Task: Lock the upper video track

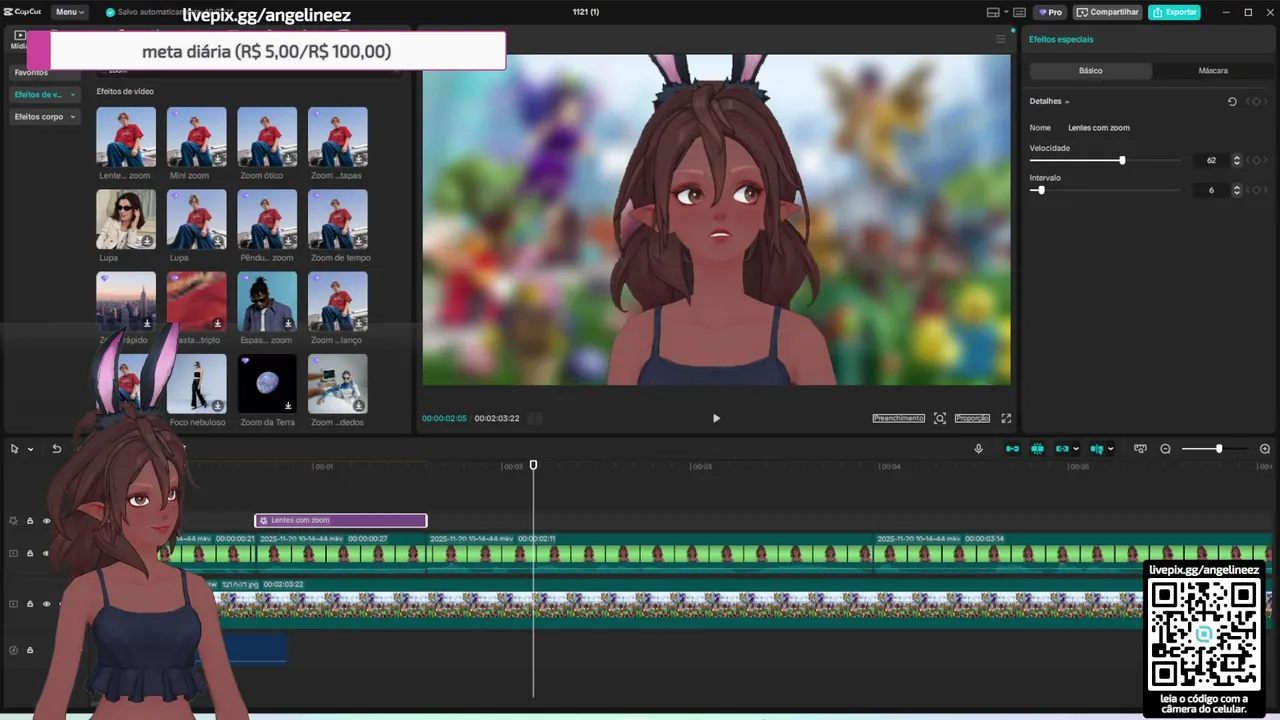Action: pyautogui.click(x=30, y=553)
